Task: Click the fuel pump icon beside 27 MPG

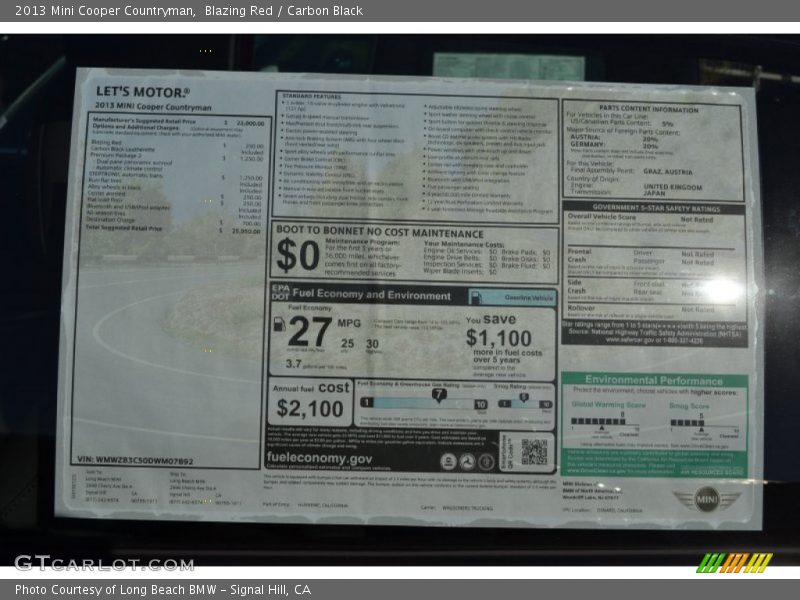Action: [x=279, y=324]
